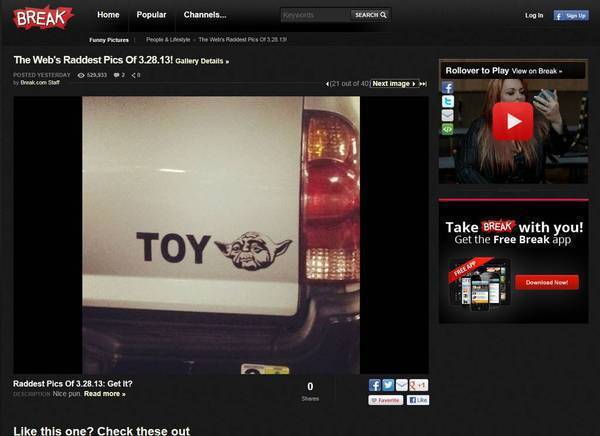
Task: Email picture using envelope icon below image
Action: 401,385
